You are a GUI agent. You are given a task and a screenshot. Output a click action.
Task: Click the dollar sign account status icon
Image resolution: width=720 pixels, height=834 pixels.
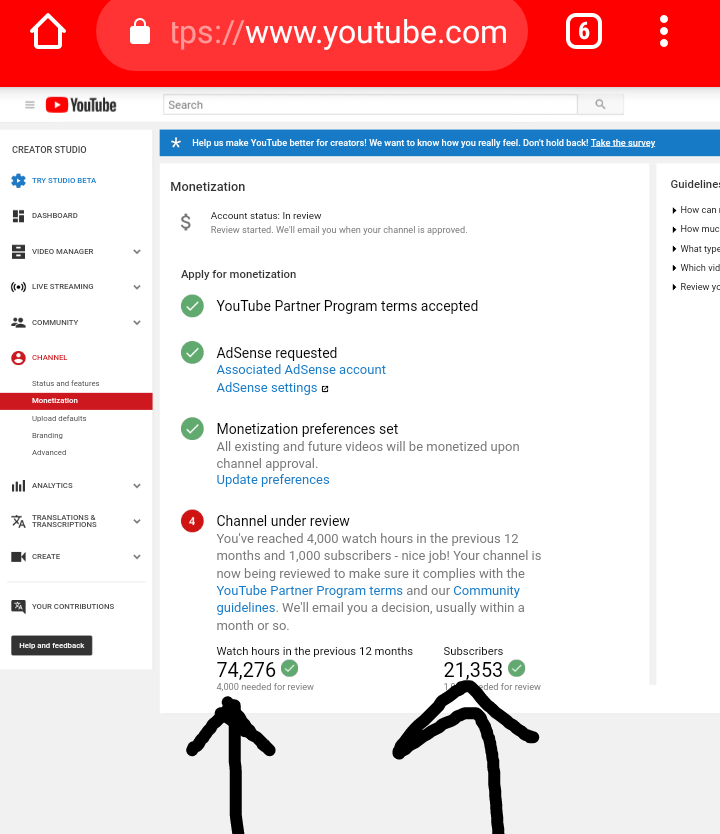(x=186, y=222)
